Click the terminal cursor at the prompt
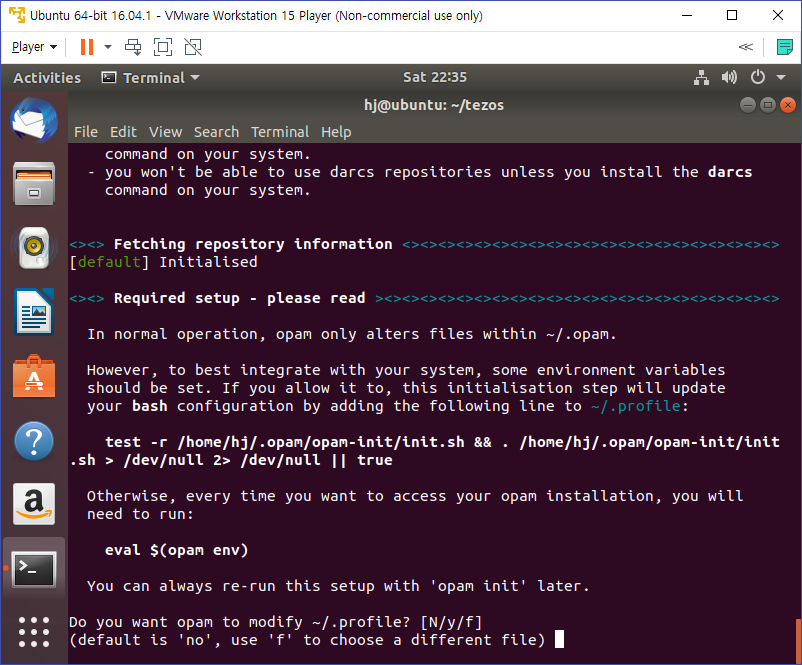Screen dimensions: 802x665 [560, 639]
